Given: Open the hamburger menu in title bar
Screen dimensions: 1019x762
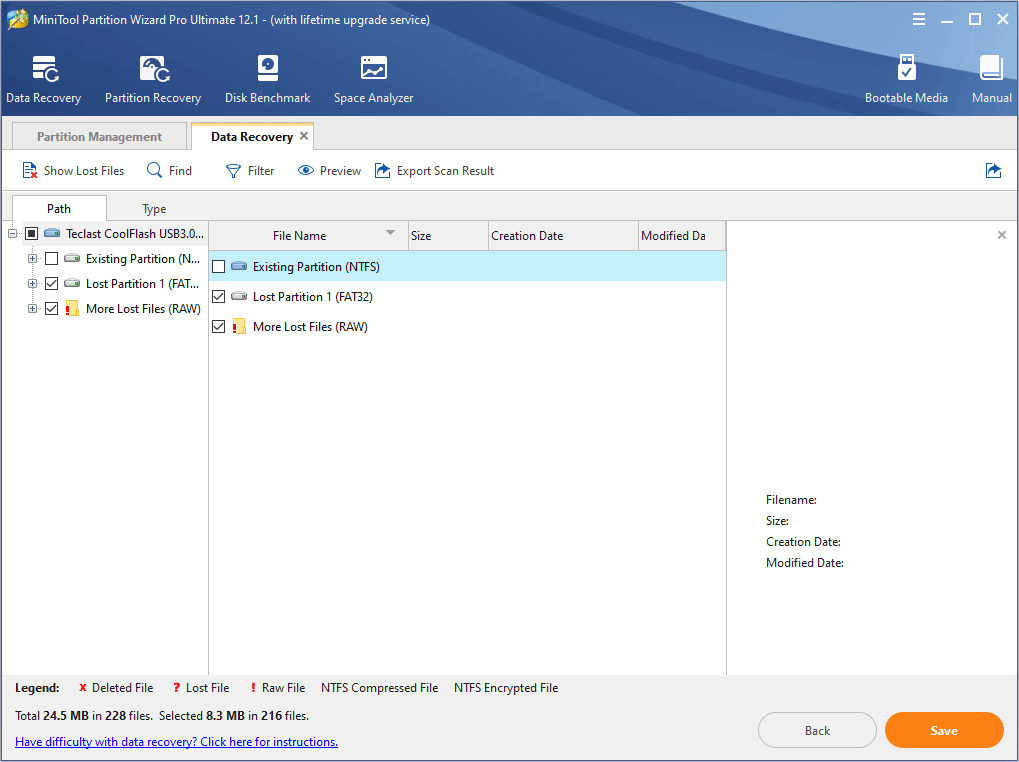Looking at the screenshot, I should point(919,19).
